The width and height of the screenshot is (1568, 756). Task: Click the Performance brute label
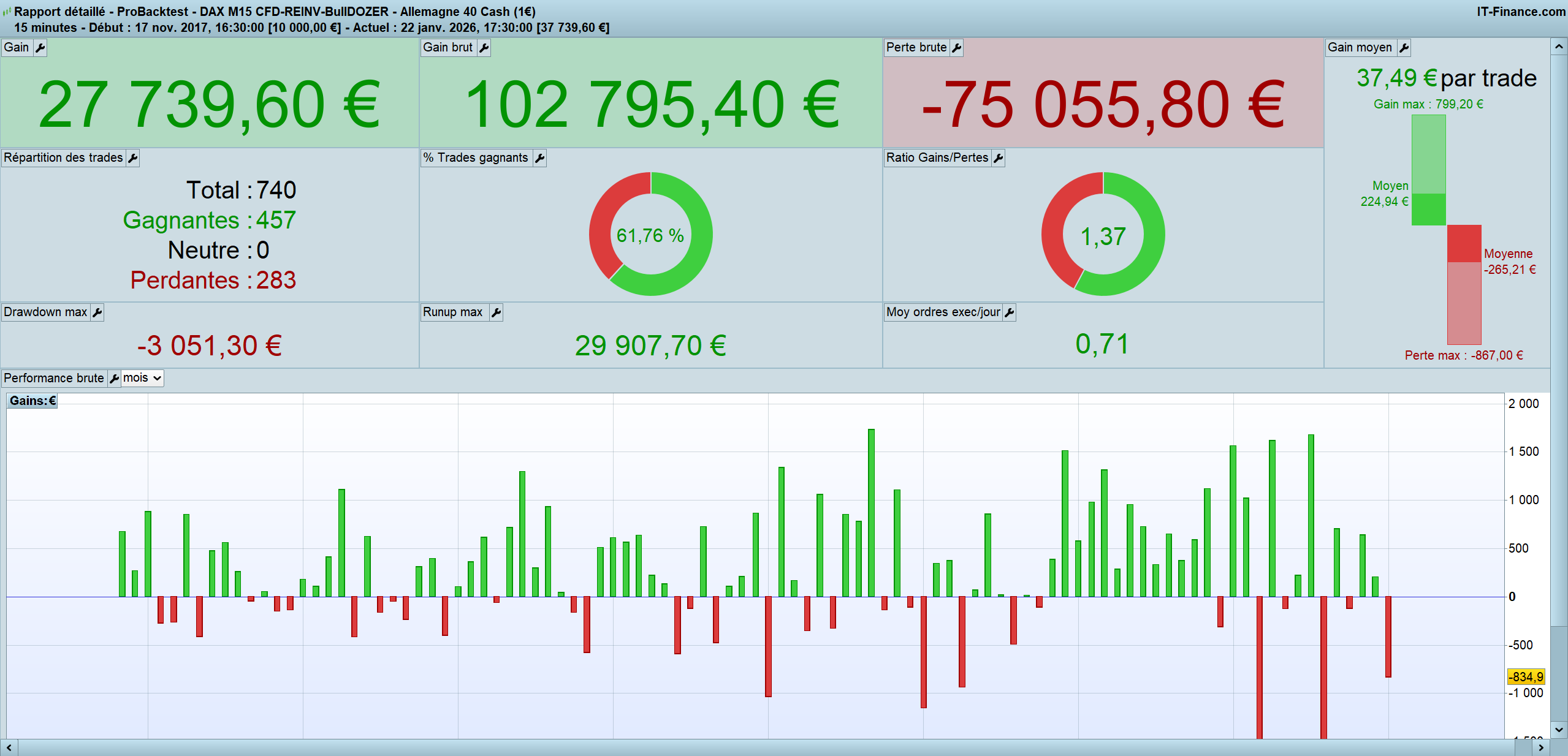pyautogui.click(x=54, y=378)
